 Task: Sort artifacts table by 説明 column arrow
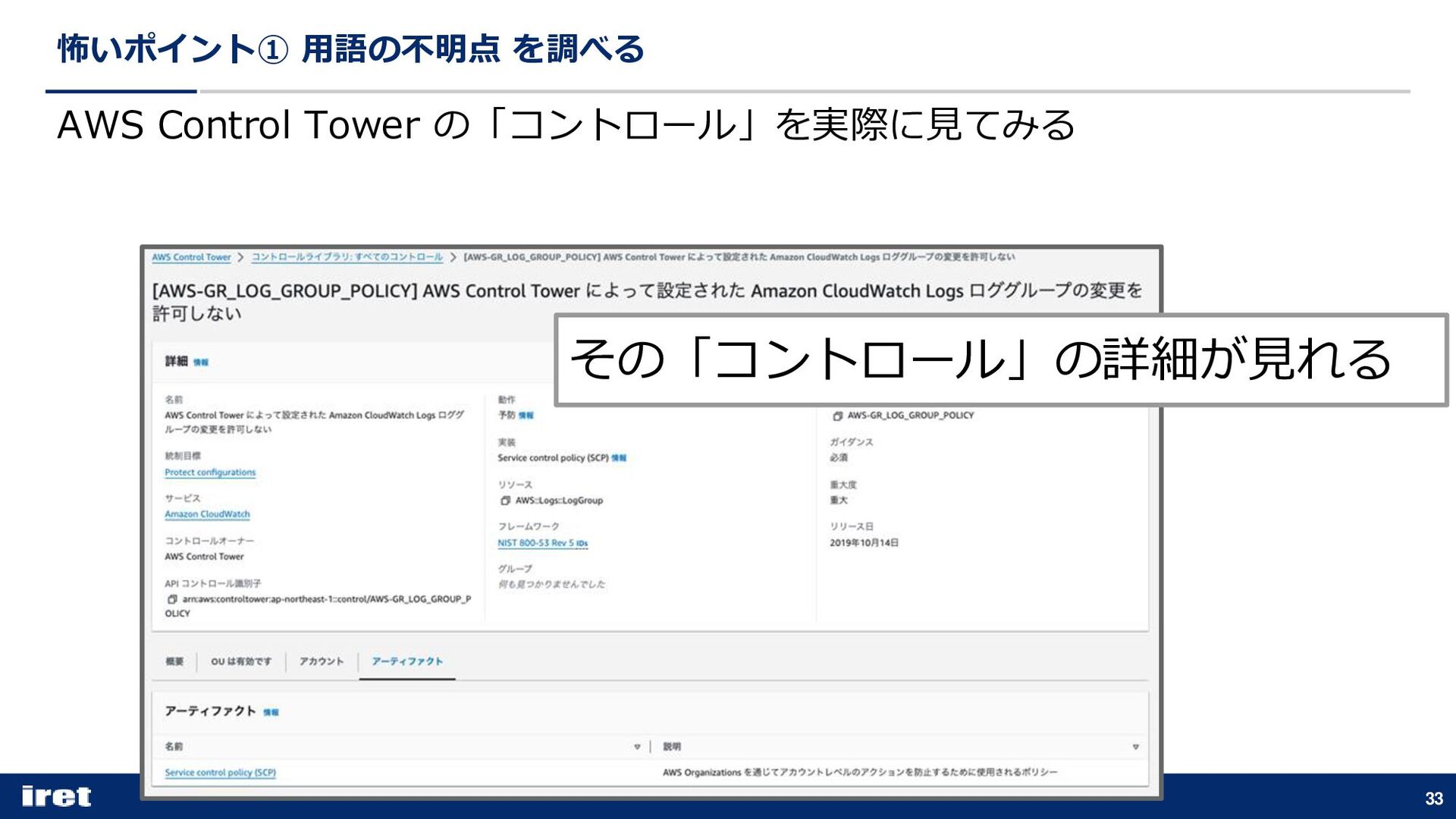click(1135, 747)
